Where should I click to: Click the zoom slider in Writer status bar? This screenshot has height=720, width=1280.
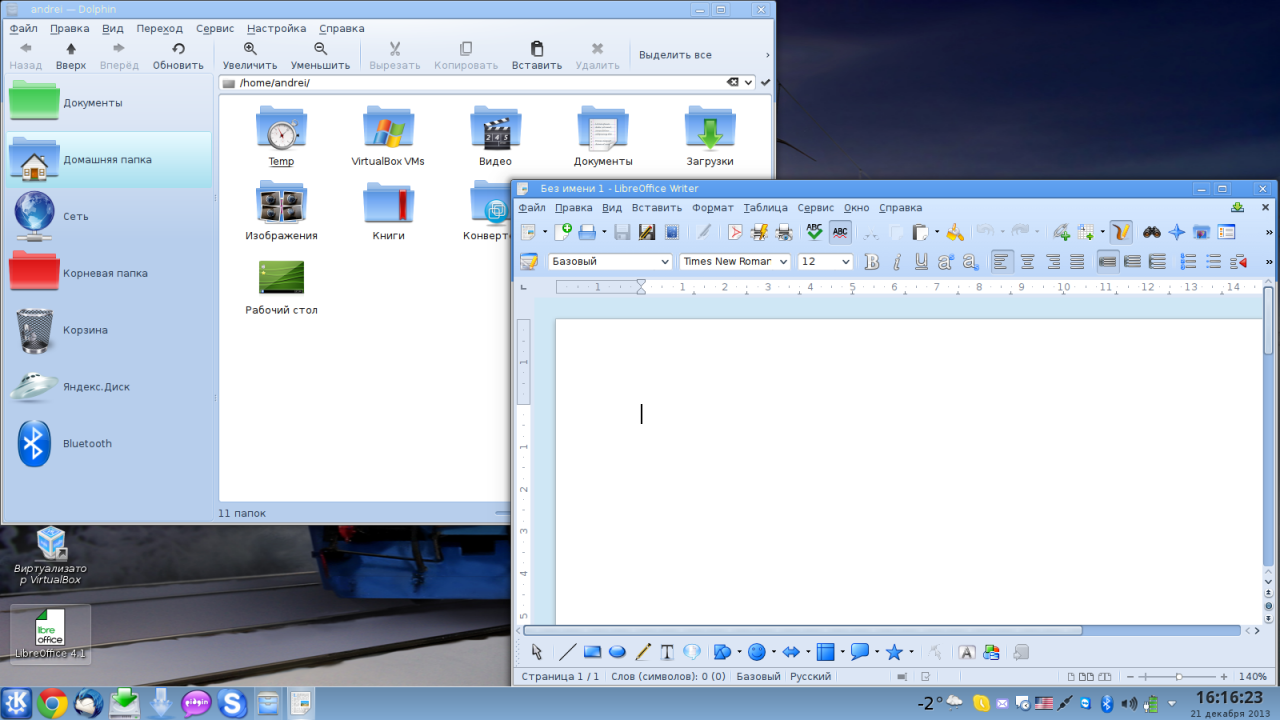[1179, 677]
